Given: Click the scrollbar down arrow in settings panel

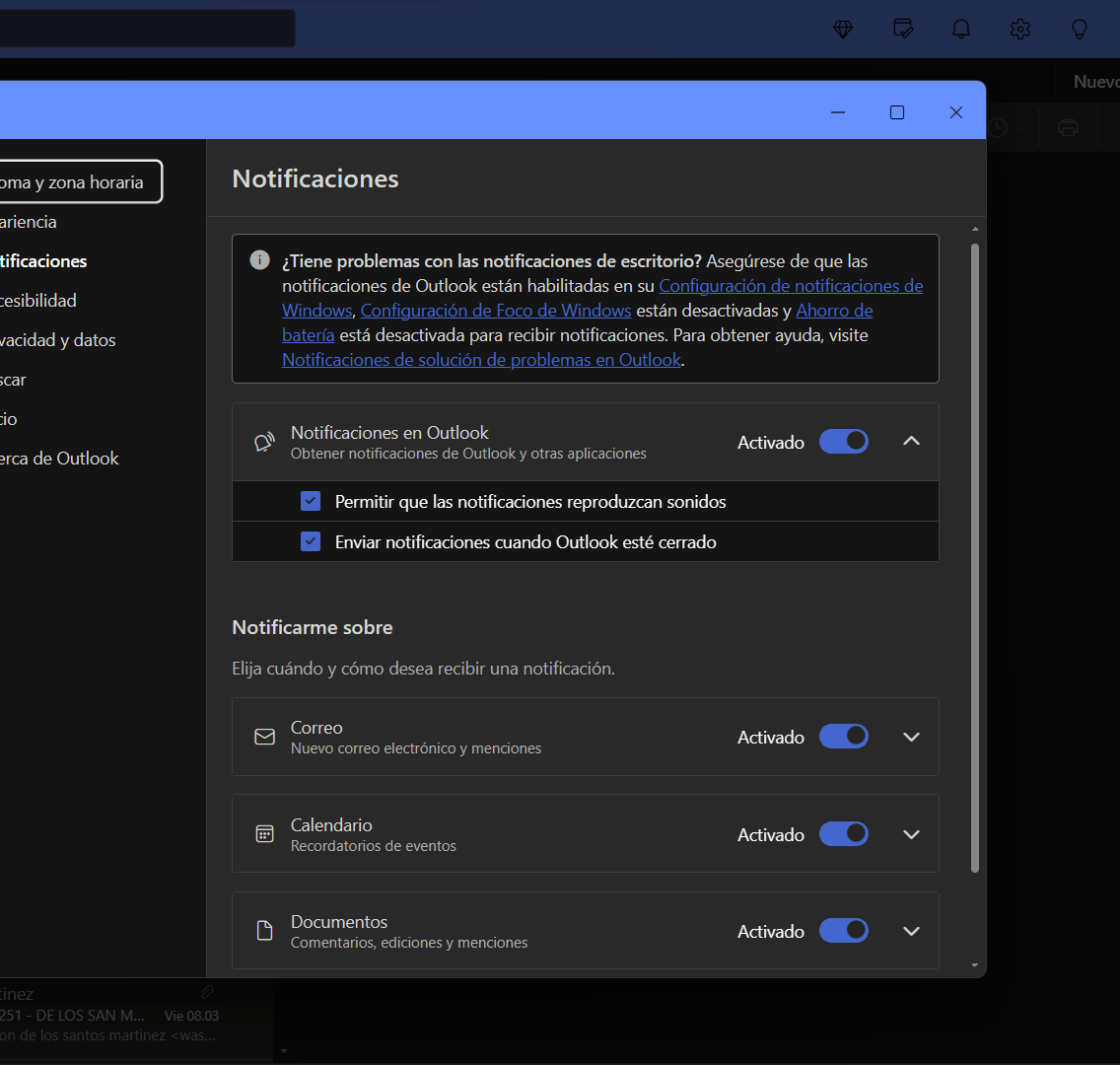Looking at the screenshot, I should click(x=975, y=965).
